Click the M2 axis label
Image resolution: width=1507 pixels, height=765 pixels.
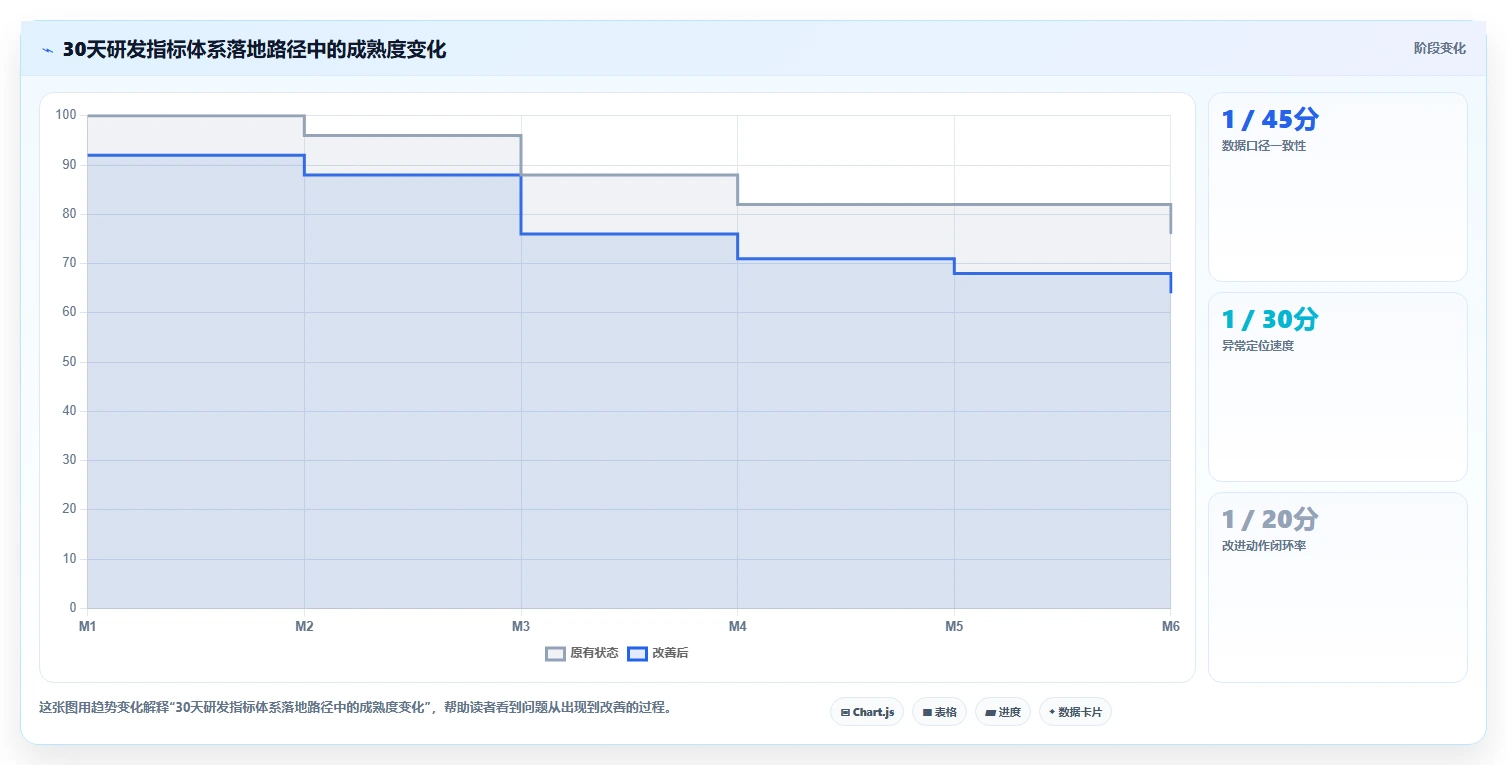[304, 627]
